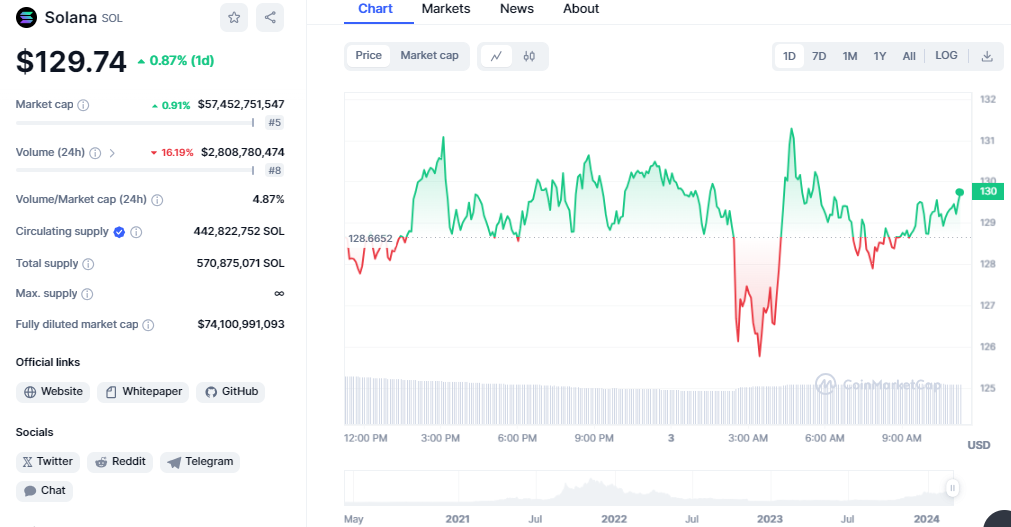Click the 570,875,071 SOL total supply
The width and height of the screenshot is (1011, 527).
pyautogui.click(x=240, y=263)
